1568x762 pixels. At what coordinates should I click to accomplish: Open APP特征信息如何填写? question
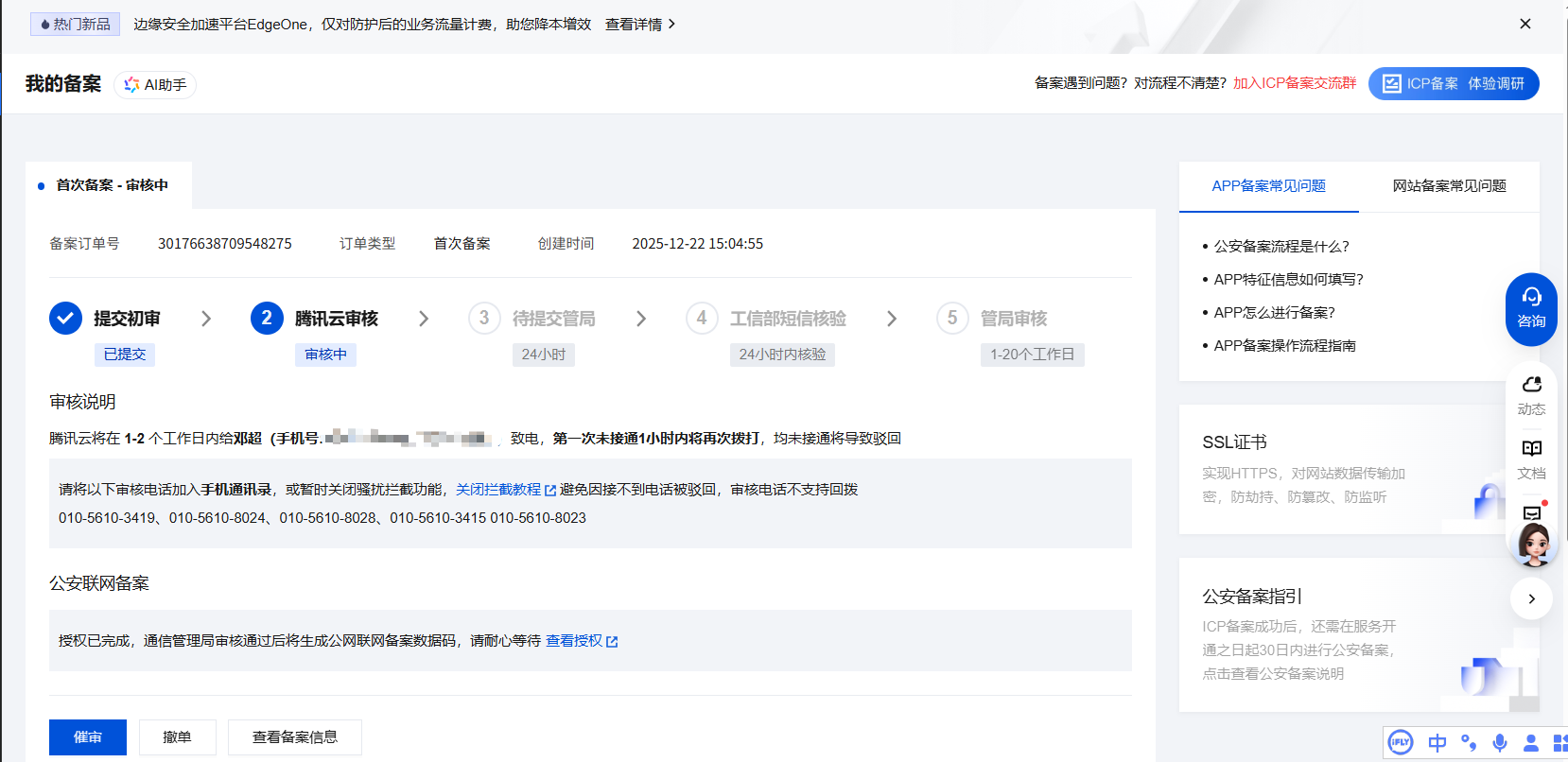click(x=1289, y=280)
